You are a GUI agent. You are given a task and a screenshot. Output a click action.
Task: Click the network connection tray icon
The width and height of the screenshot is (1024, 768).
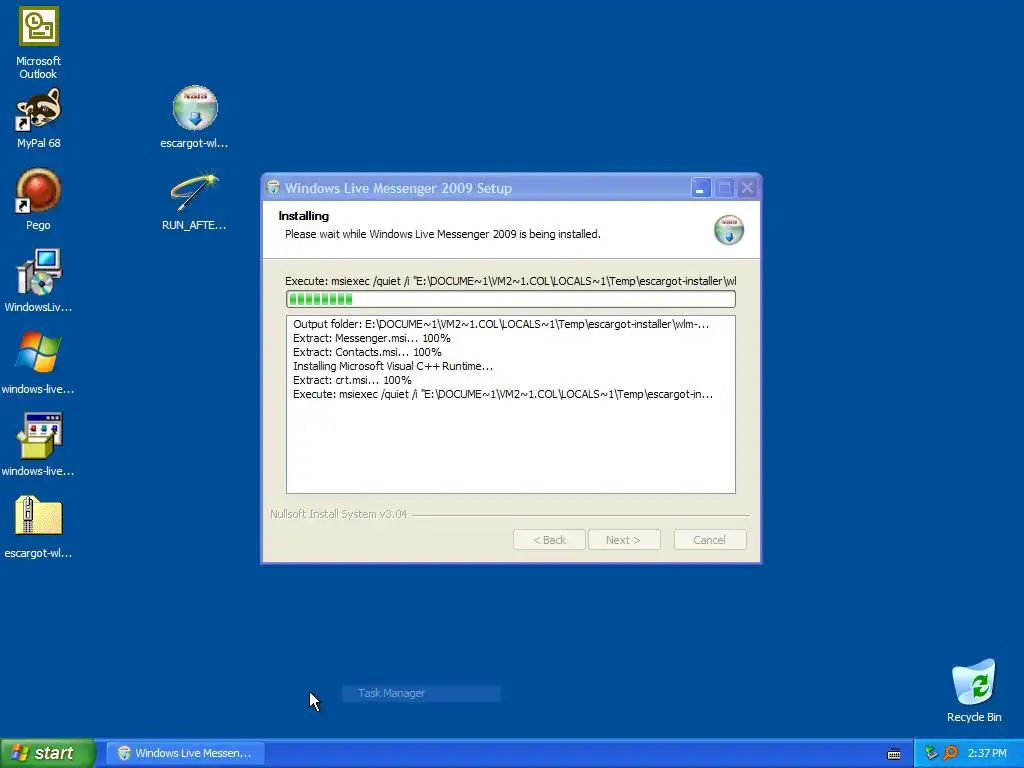[931, 753]
